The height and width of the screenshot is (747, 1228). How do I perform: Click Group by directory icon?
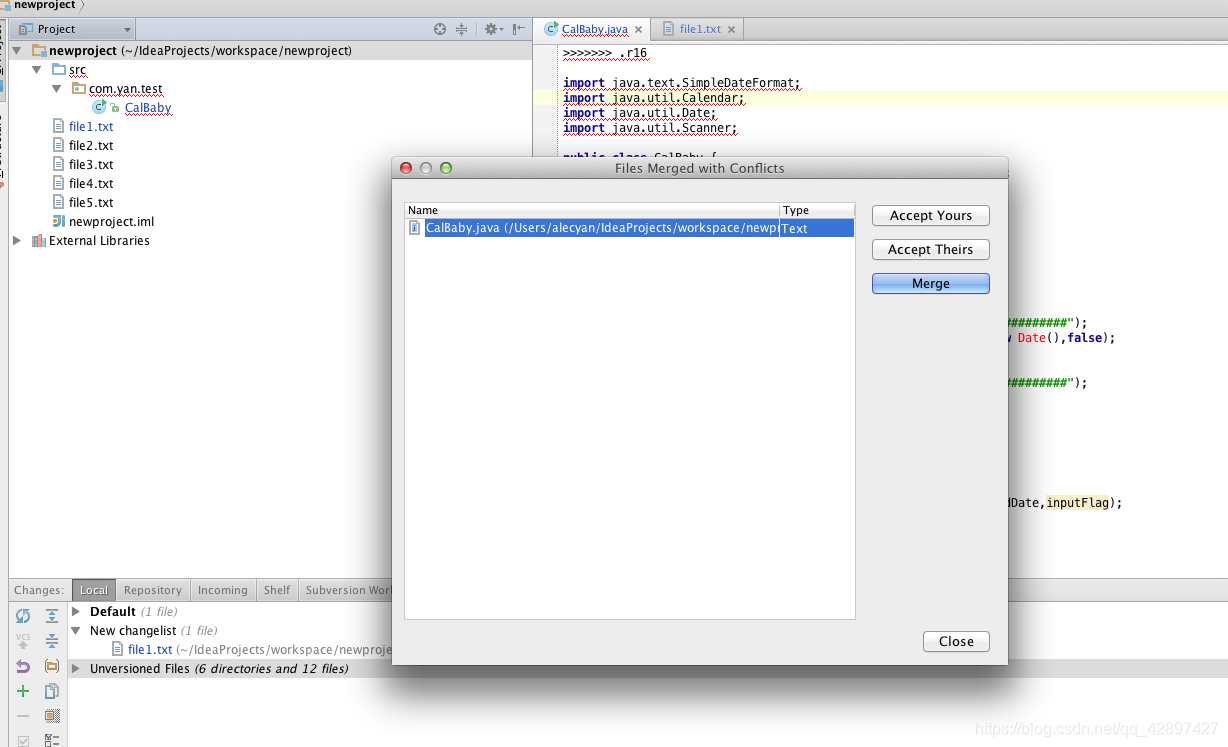[52, 666]
